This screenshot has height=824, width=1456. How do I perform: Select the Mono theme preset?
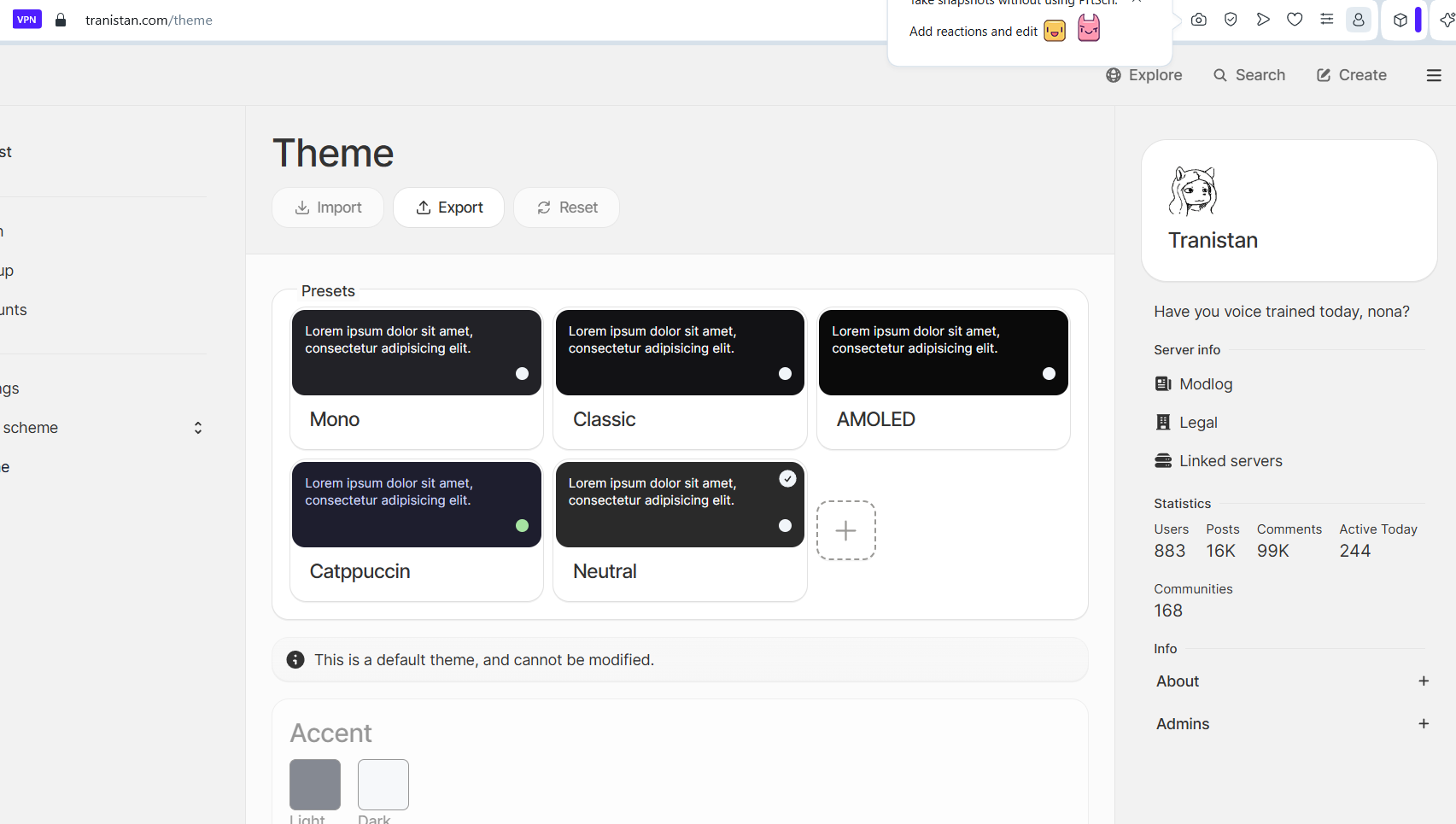click(417, 378)
